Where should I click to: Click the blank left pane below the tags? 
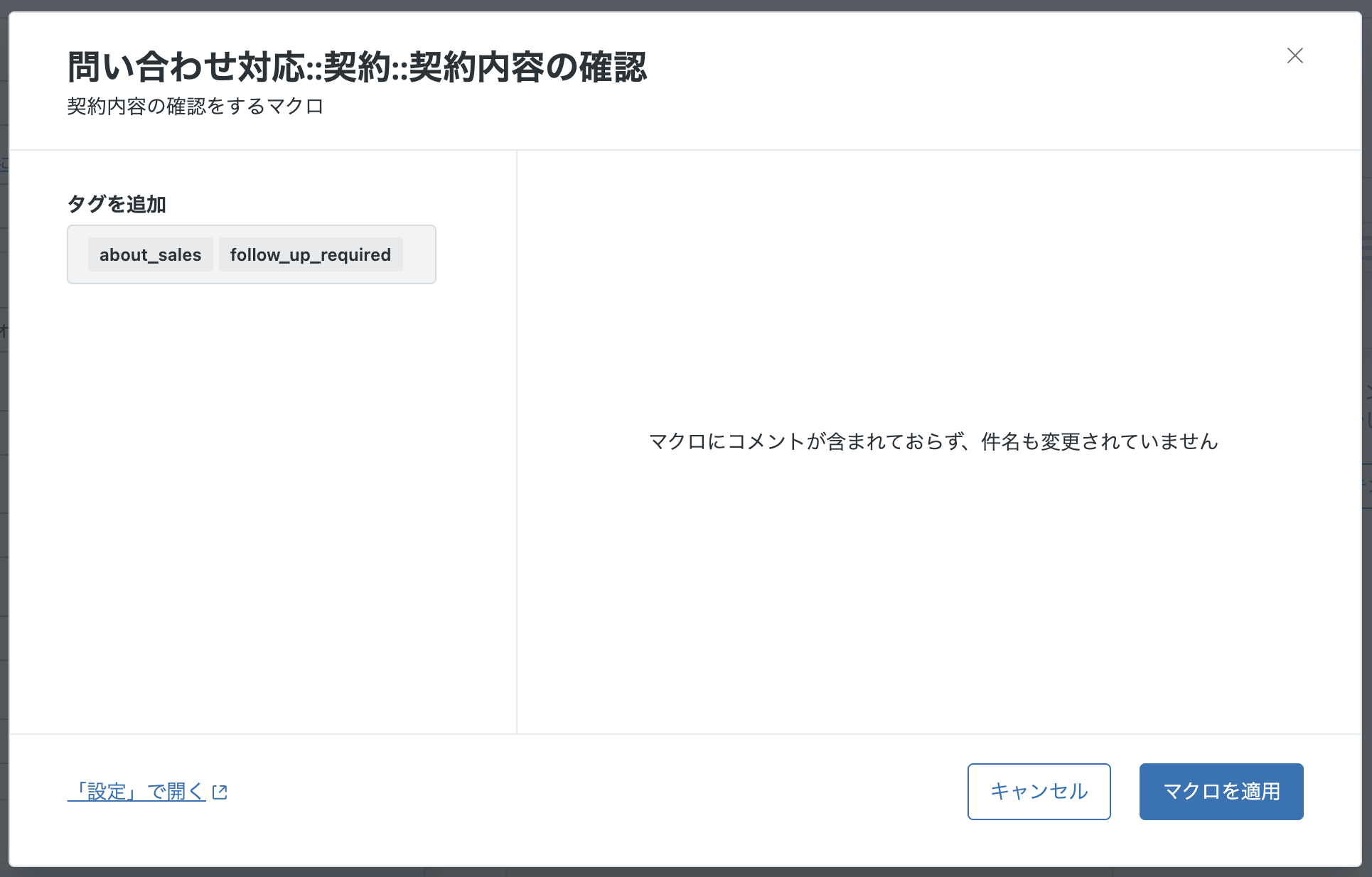[262, 508]
